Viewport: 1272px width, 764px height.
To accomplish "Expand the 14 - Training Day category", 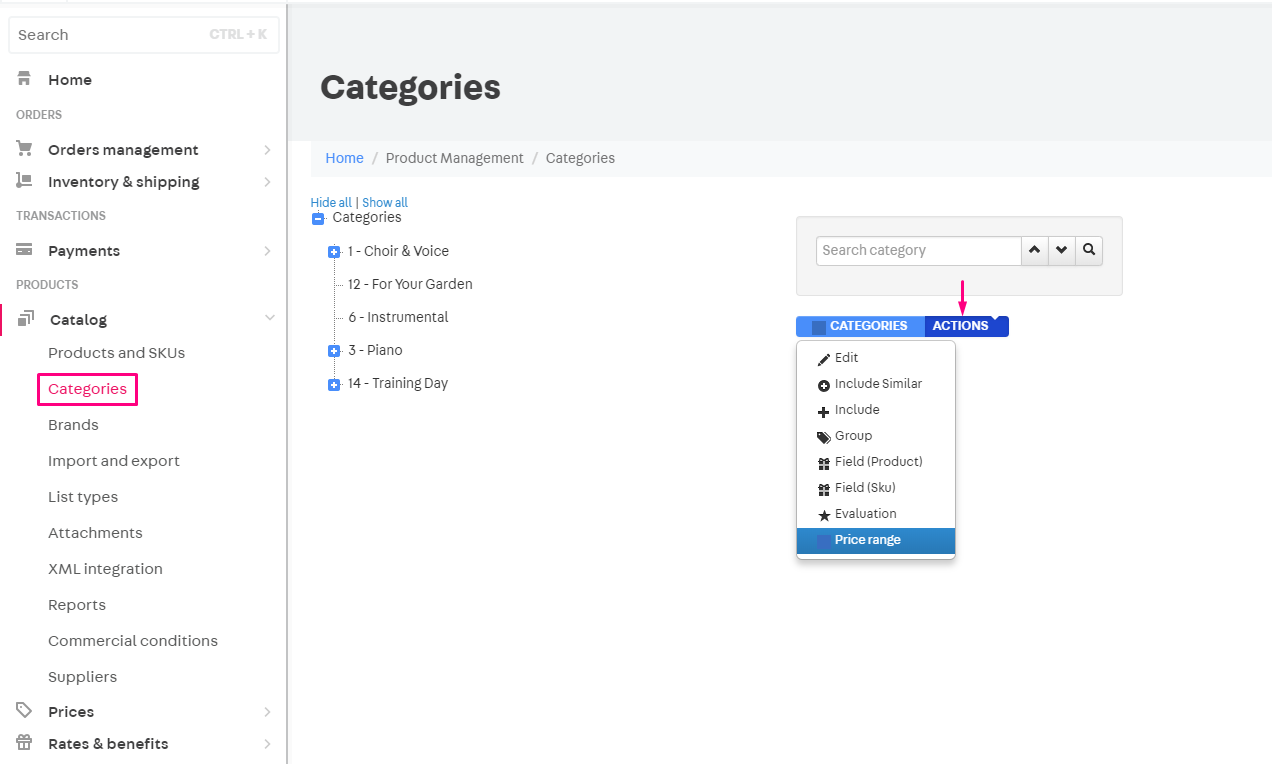I will [x=334, y=384].
